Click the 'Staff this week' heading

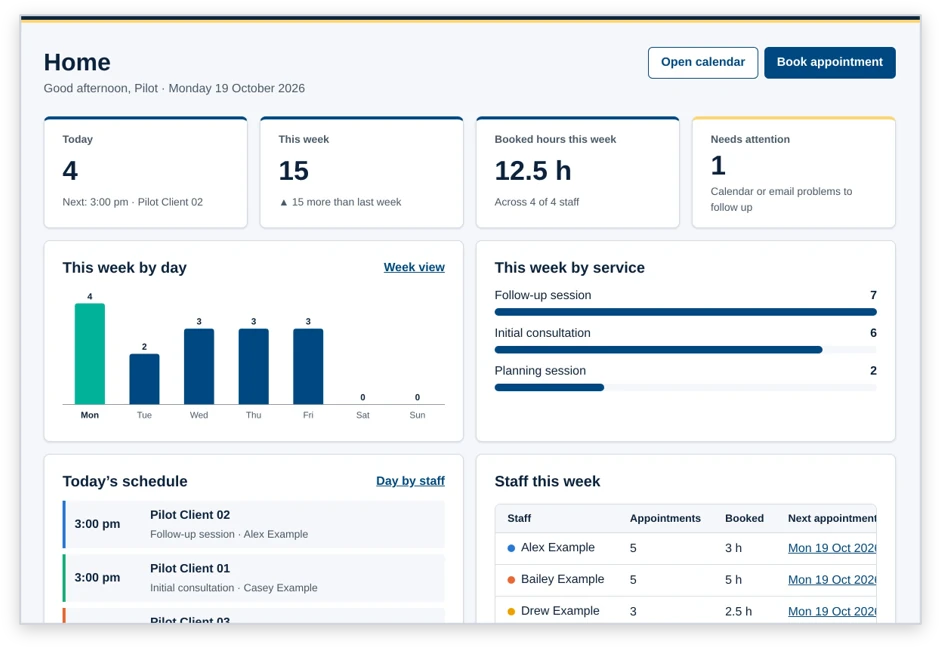[x=547, y=481]
